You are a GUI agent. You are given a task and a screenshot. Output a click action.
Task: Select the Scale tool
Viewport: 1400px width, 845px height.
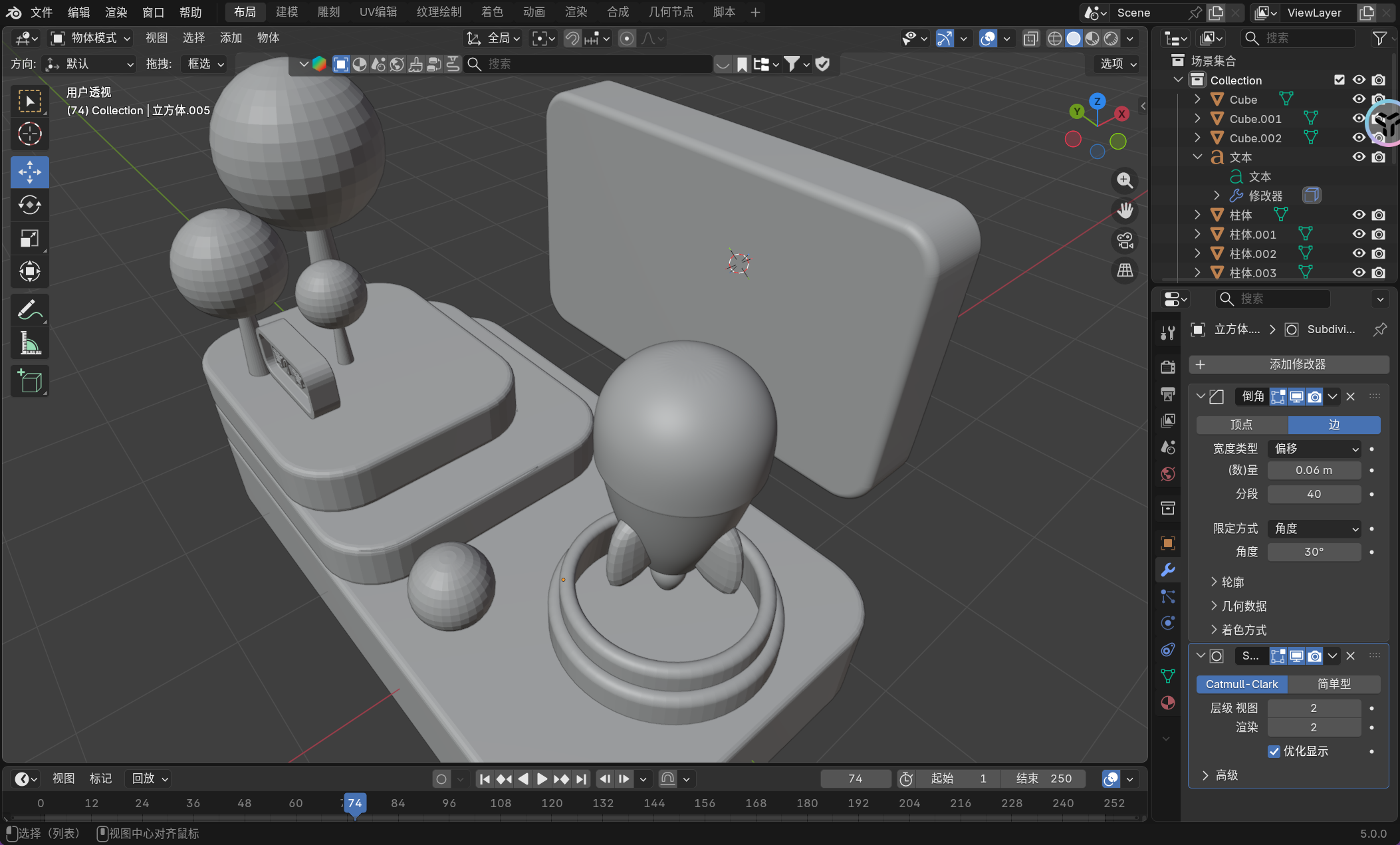tap(29, 238)
